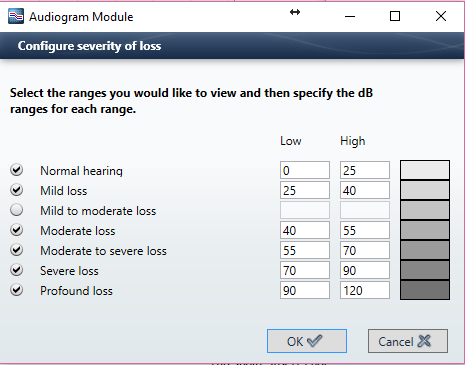Screen dimensions: 465x365
Task: Click the Profound loss High field
Action: [365, 290]
